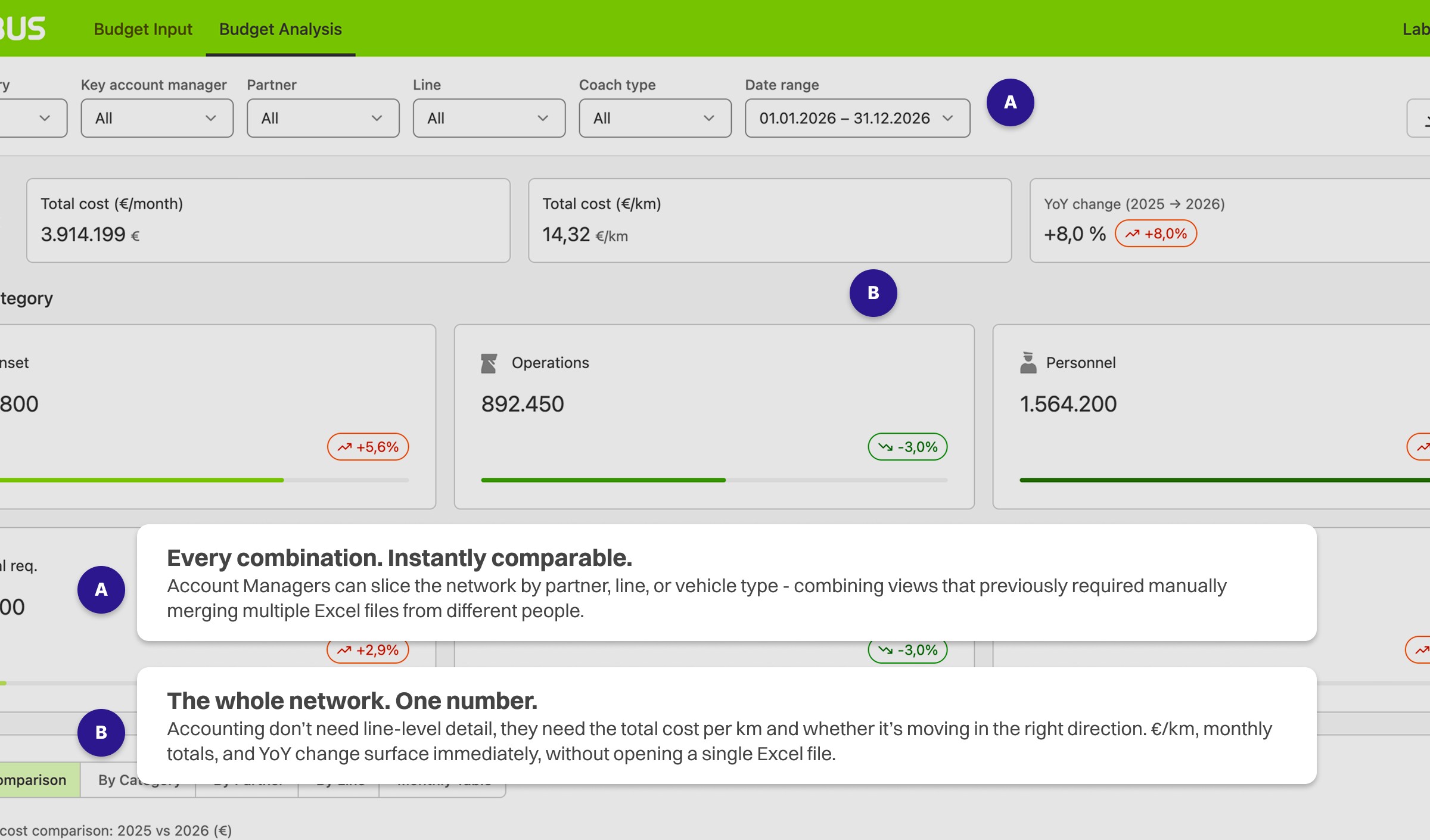The width and height of the screenshot is (1430, 840).
Task: Click the Personnel category icon
Action: (1028, 363)
